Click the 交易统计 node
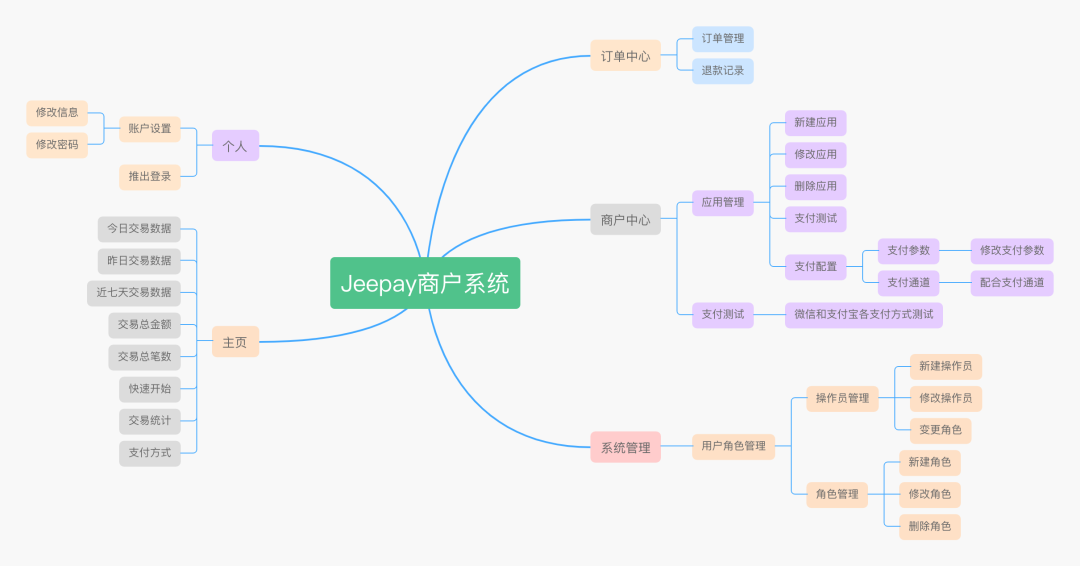Viewport: 1080px width, 566px height. (x=149, y=421)
